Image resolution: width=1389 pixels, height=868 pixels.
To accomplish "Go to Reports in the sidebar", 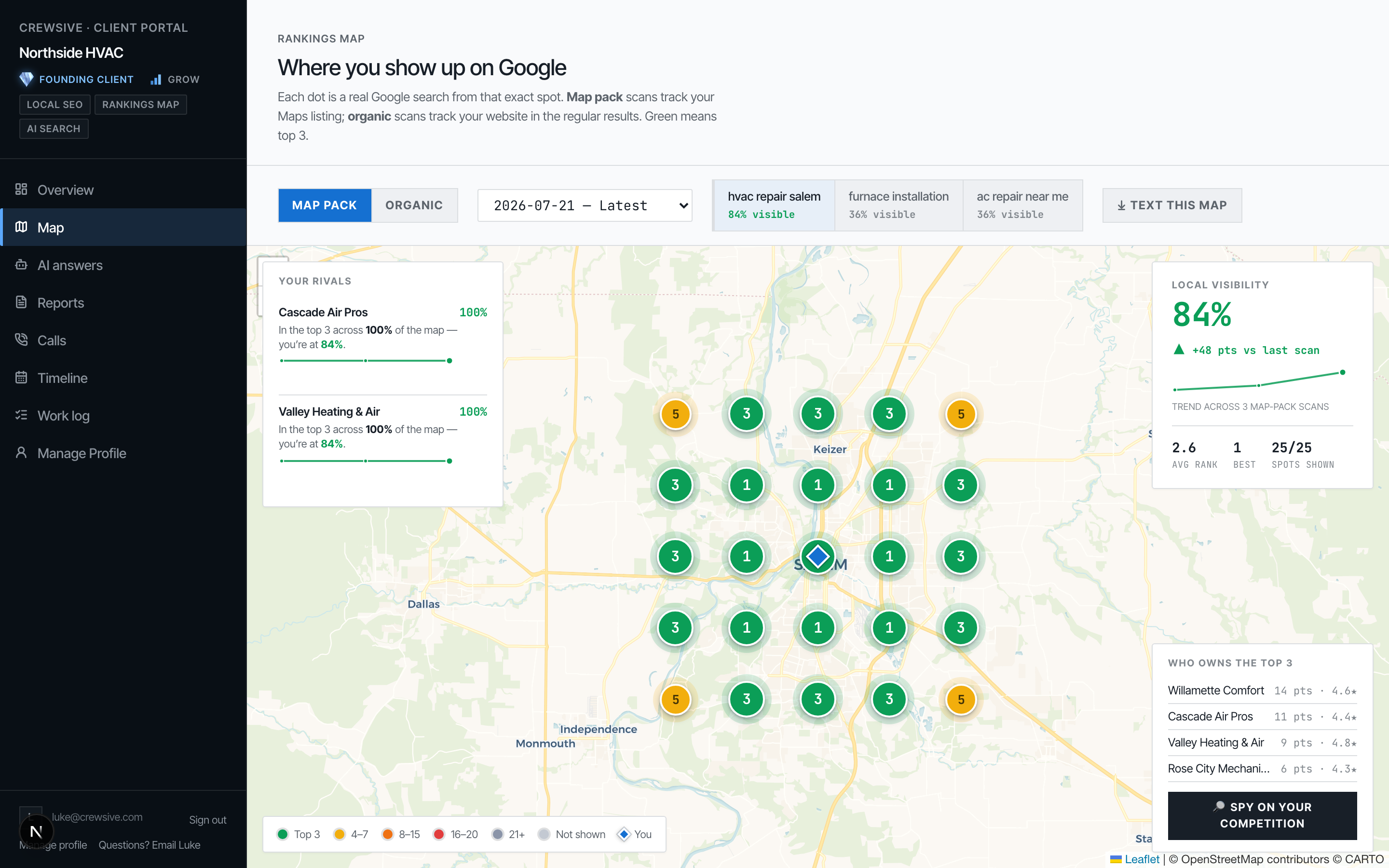I will [123, 302].
